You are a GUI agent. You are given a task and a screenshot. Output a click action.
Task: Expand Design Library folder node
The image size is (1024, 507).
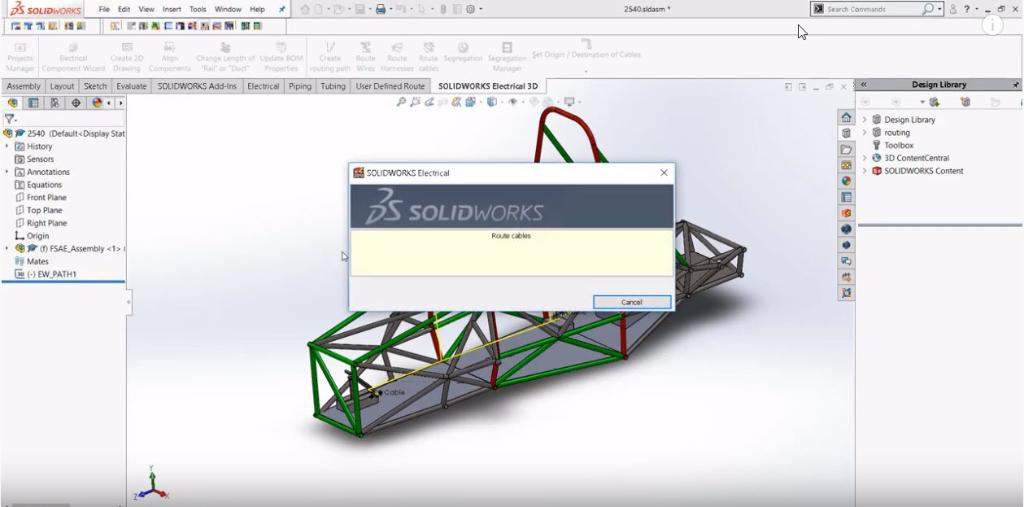[x=865, y=120]
